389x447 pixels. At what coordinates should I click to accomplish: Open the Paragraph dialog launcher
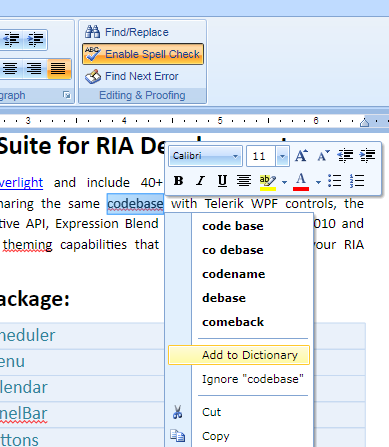click(x=67, y=95)
